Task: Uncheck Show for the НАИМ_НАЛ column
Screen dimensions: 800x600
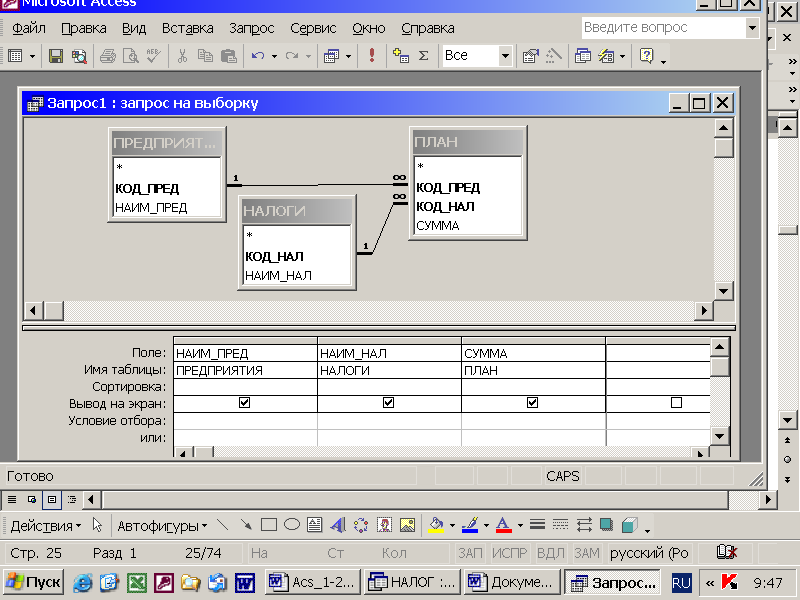Action: point(388,403)
